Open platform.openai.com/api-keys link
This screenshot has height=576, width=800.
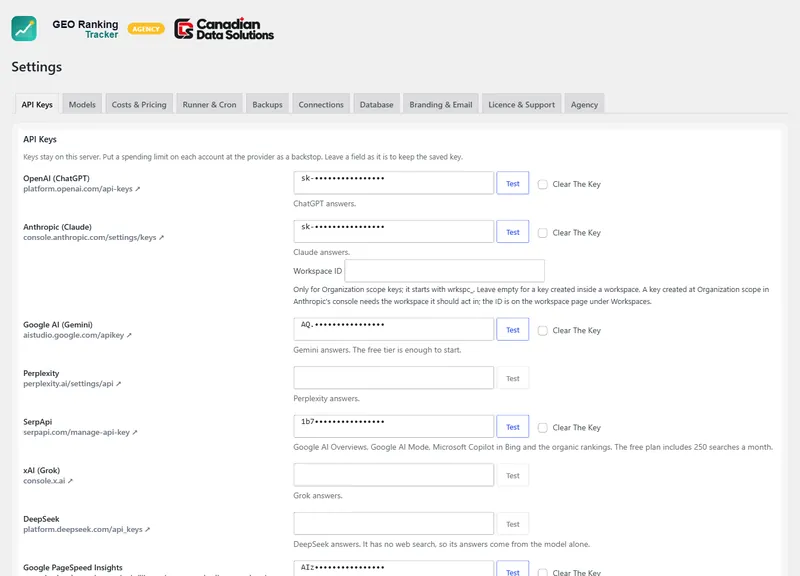point(82,189)
